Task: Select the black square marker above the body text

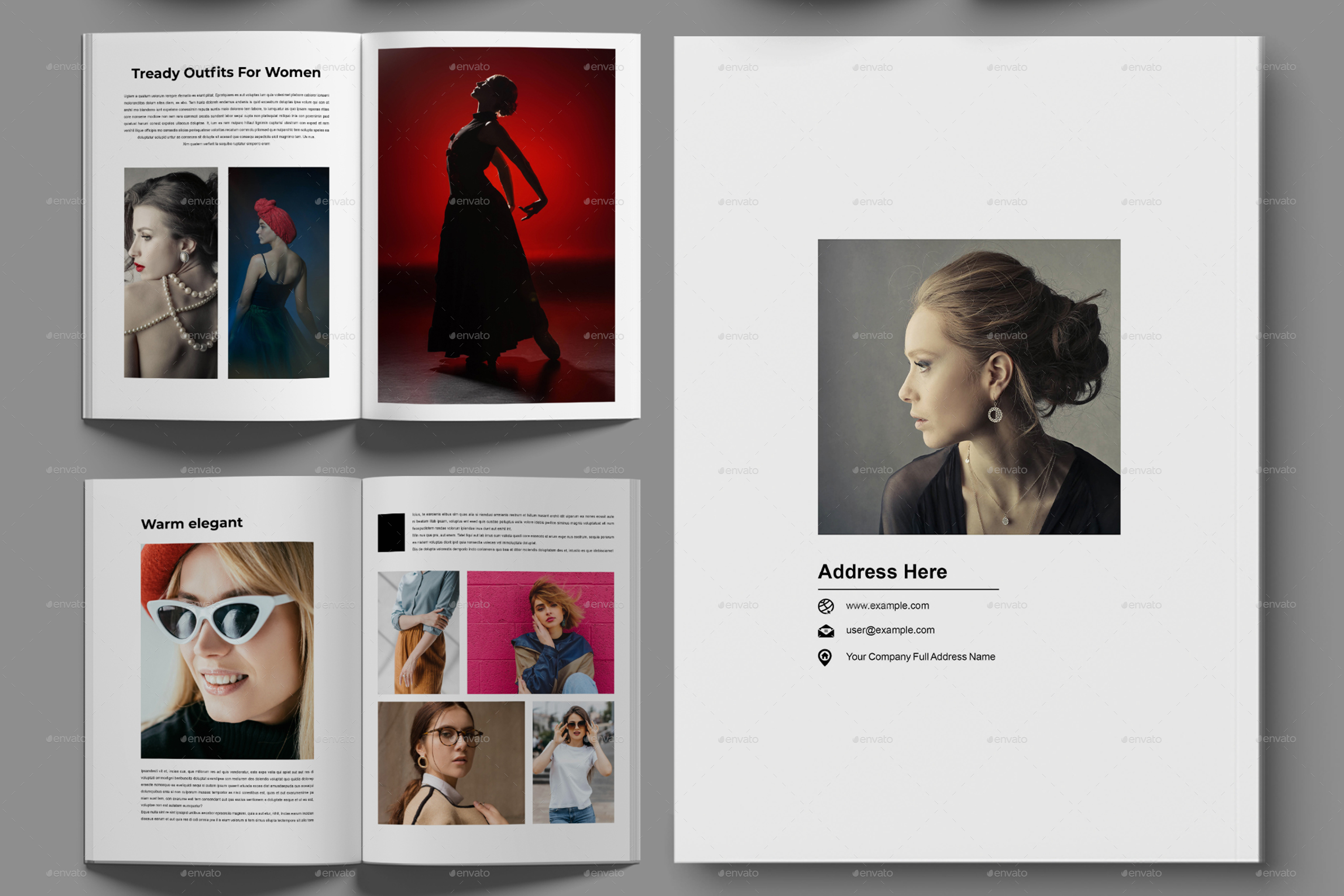Action: (392, 534)
